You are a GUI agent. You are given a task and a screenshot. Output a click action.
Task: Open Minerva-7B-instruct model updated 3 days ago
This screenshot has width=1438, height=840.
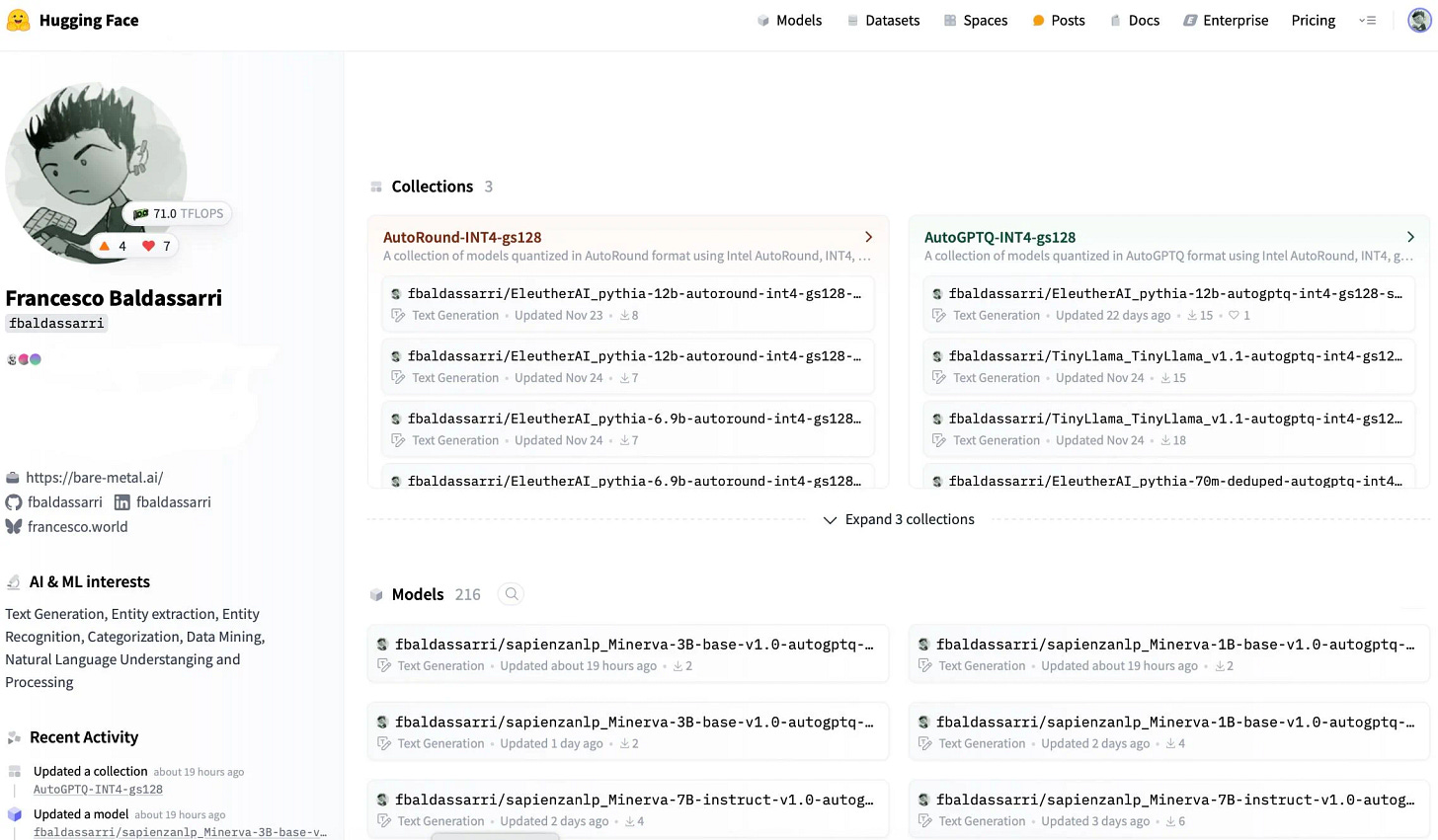[x=1169, y=809]
